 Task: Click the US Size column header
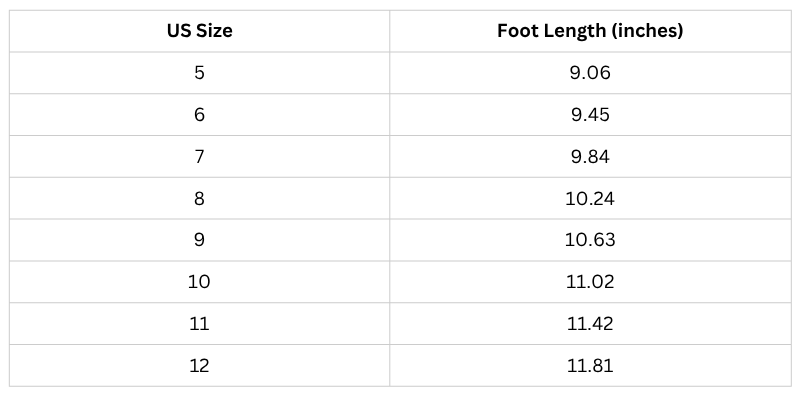click(x=199, y=31)
